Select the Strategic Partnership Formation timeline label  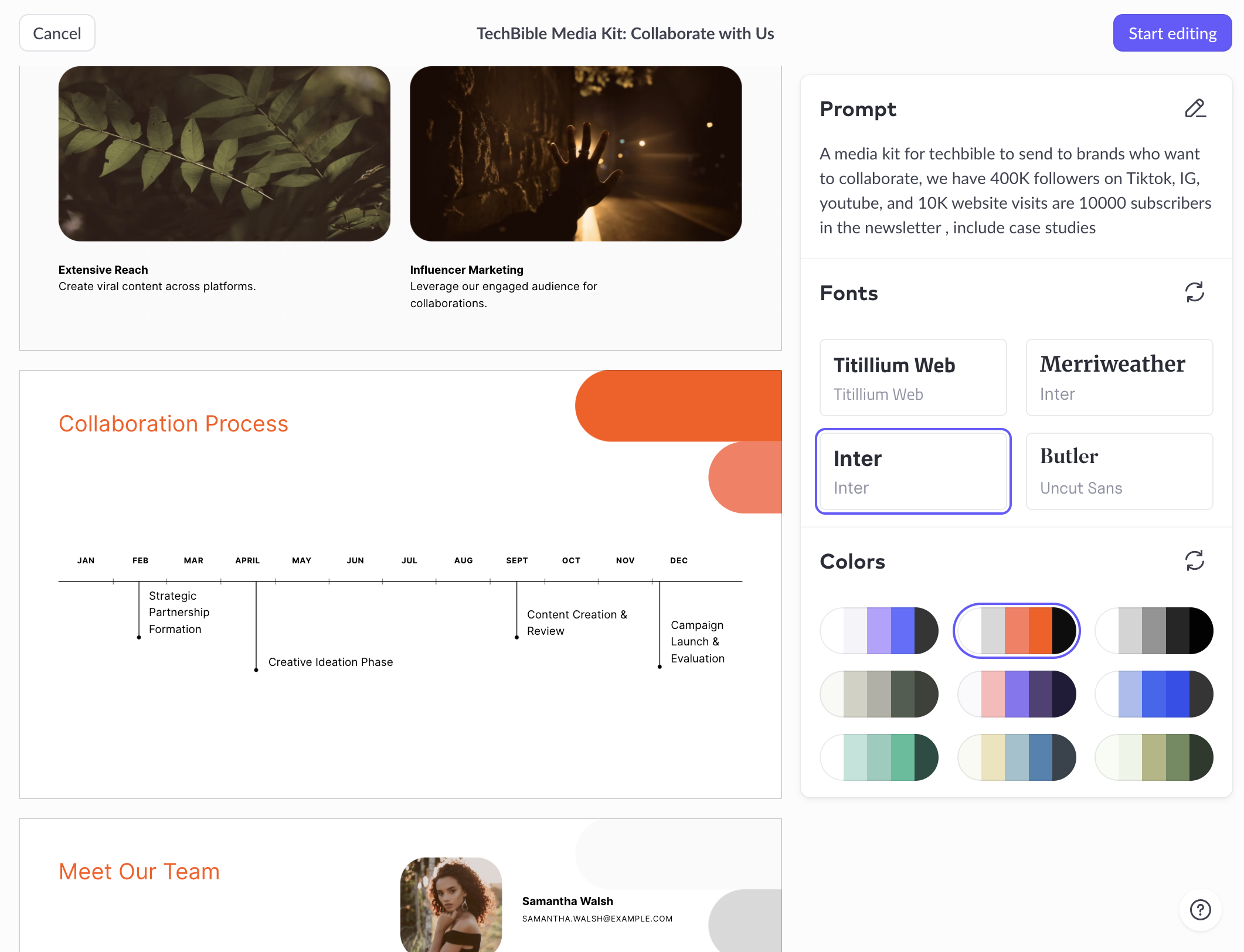tap(179, 612)
